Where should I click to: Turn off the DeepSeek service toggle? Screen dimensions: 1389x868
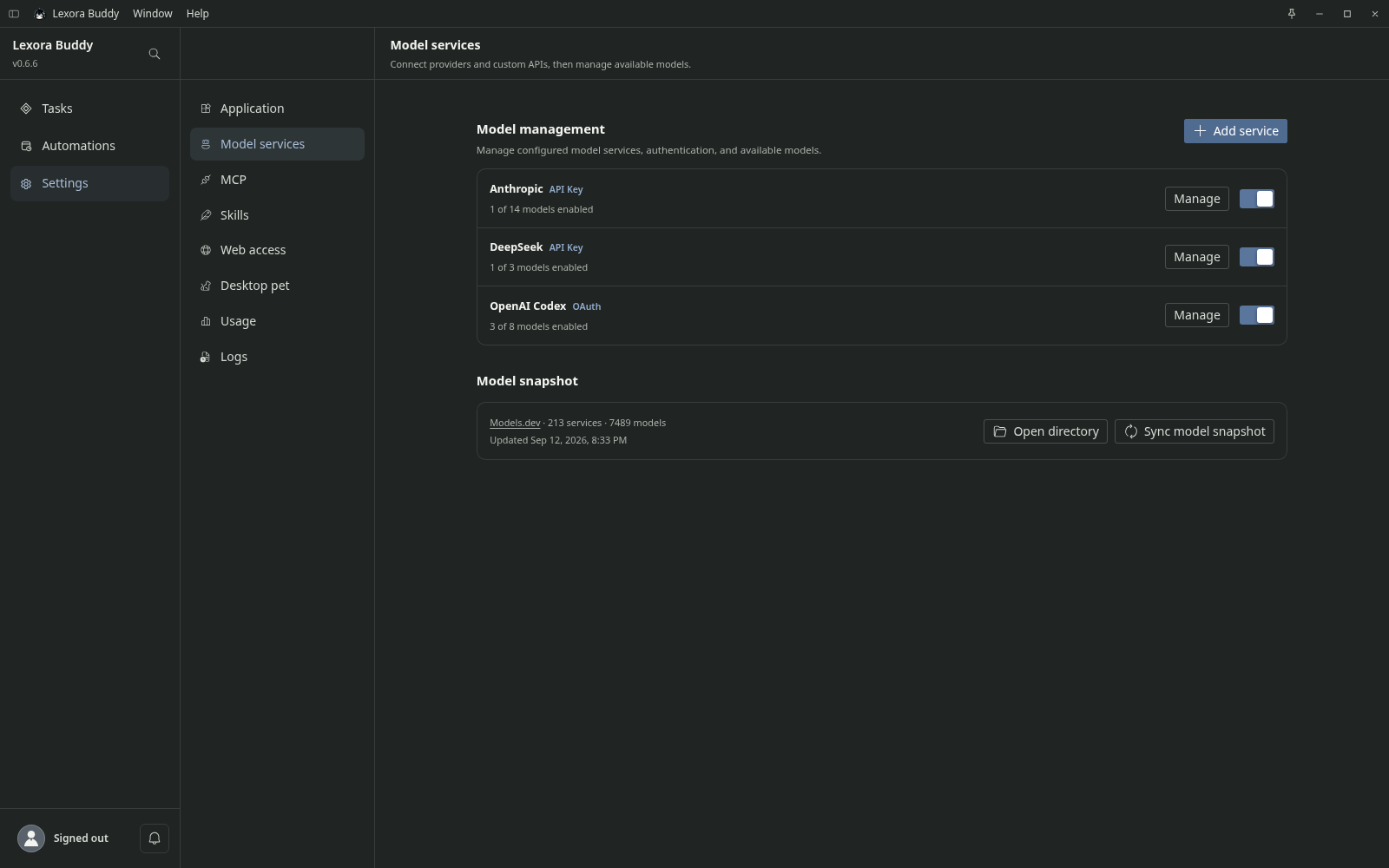point(1256,257)
